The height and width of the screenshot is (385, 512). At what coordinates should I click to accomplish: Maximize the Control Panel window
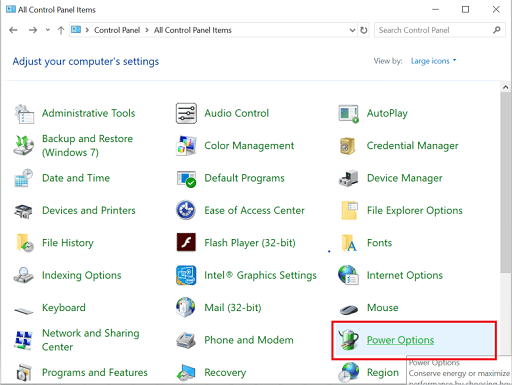(x=465, y=9)
